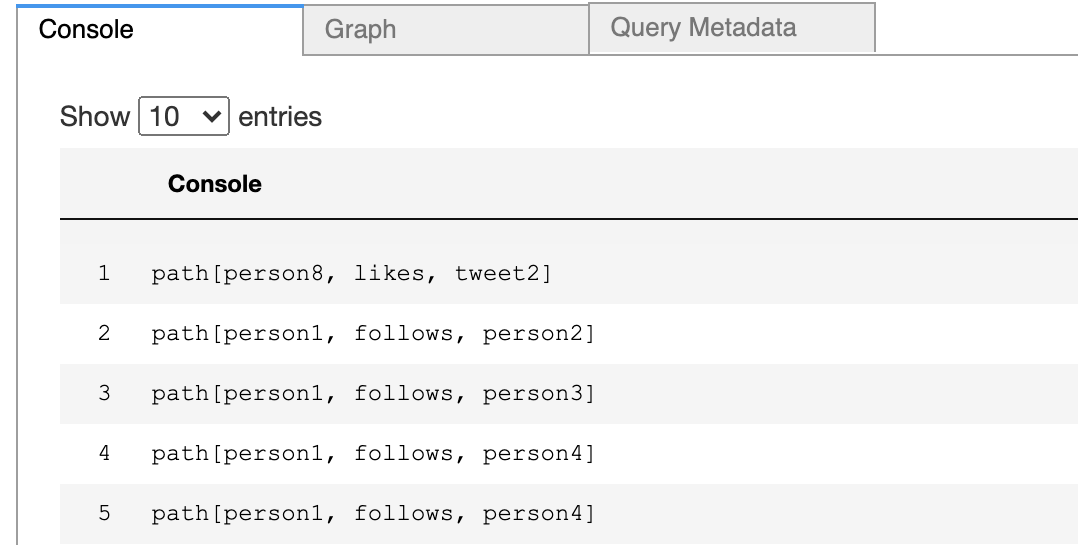Image resolution: width=1078 pixels, height=545 pixels.
Task: Click row number 1 in results
Action: point(104,274)
